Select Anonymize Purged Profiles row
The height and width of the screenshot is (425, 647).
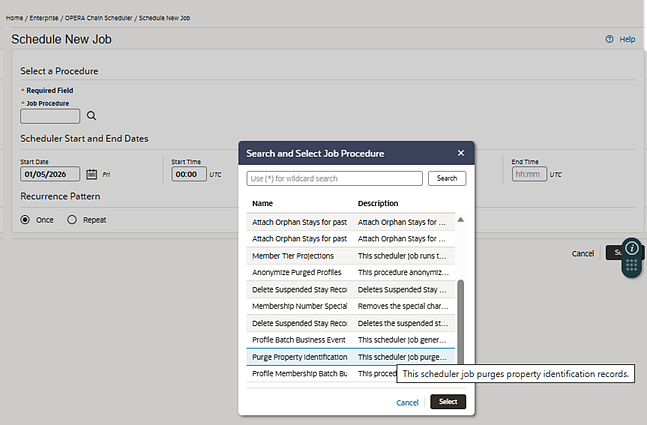point(351,273)
